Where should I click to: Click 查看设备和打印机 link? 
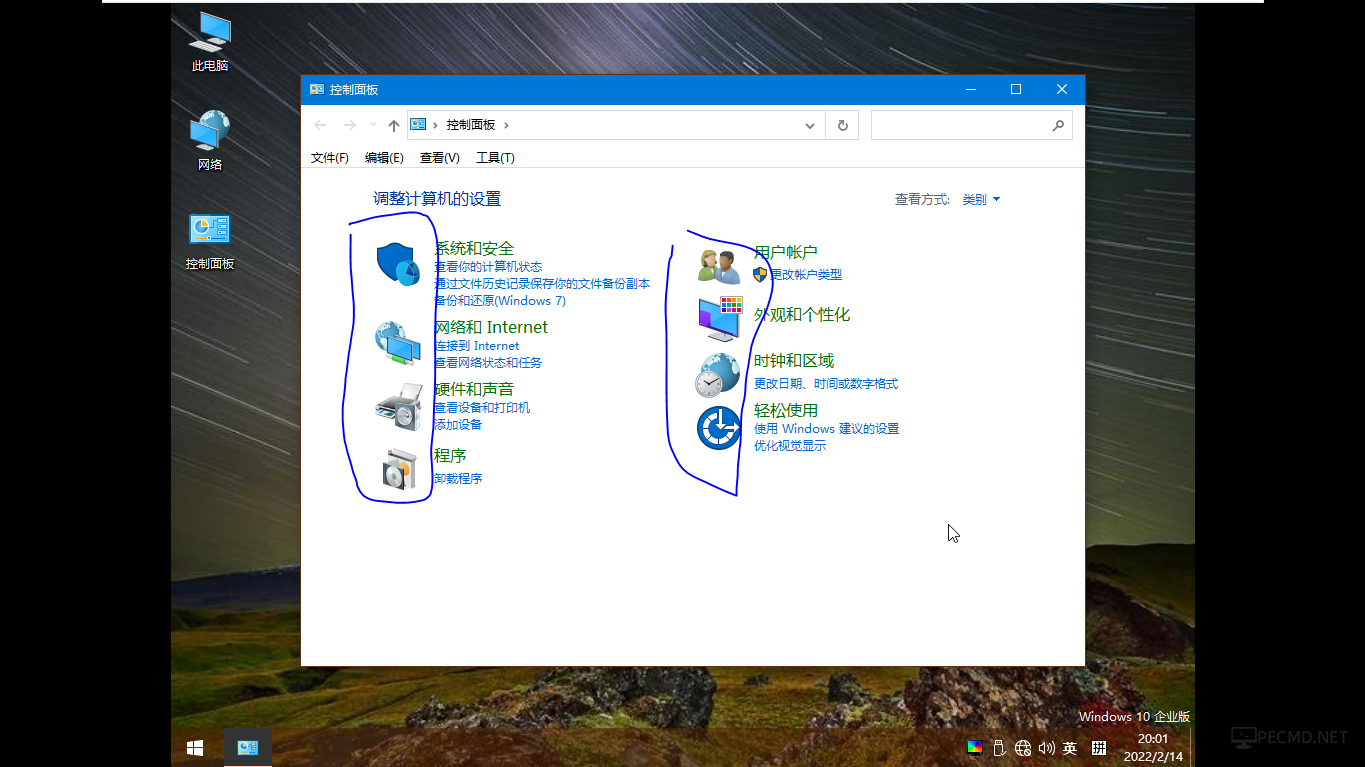482,408
